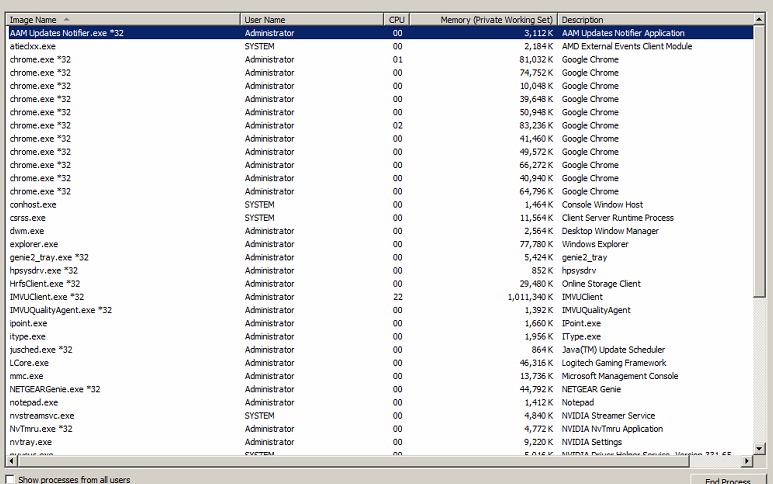Select chrome.exe using 74,752 K memory
This screenshot has width=773, height=484.
pyautogui.click(x=380, y=72)
